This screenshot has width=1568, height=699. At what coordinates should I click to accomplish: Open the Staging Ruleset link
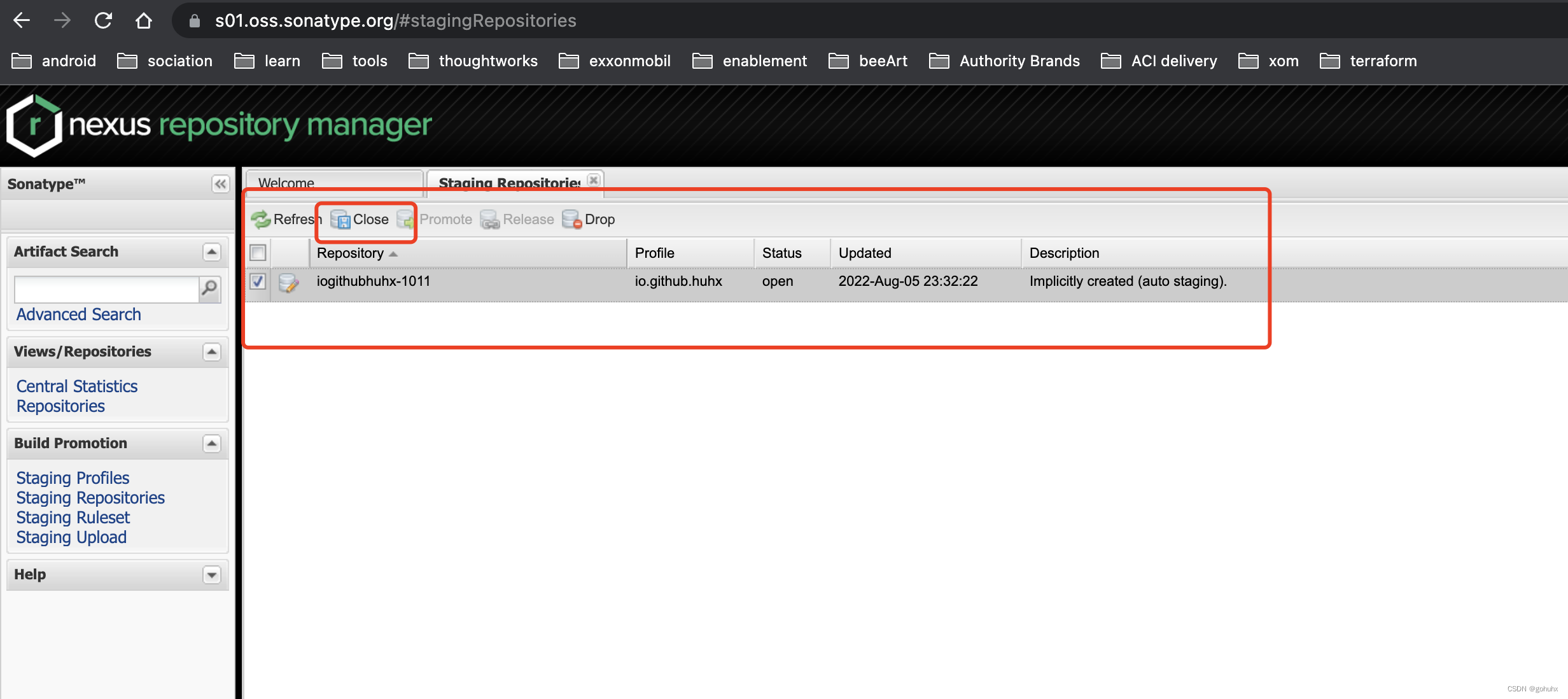73,518
